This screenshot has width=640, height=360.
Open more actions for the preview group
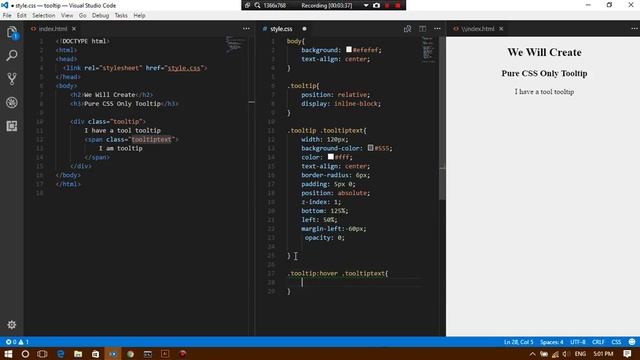pyautogui.click(x=634, y=29)
